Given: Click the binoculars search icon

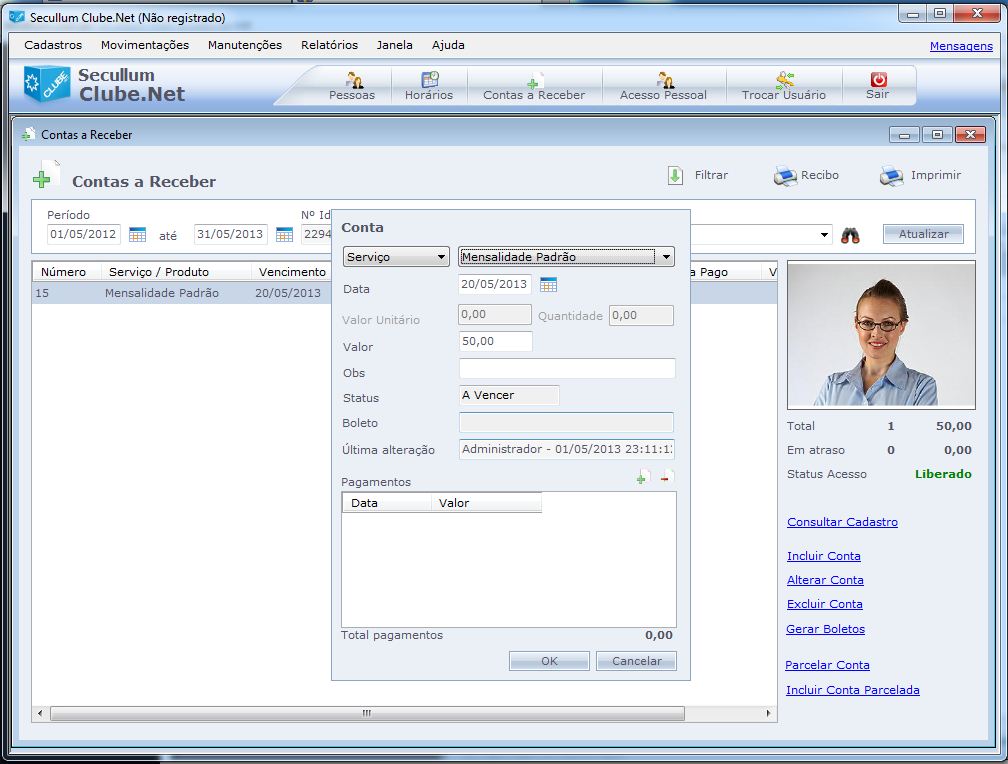Looking at the screenshot, I should [x=850, y=235].
